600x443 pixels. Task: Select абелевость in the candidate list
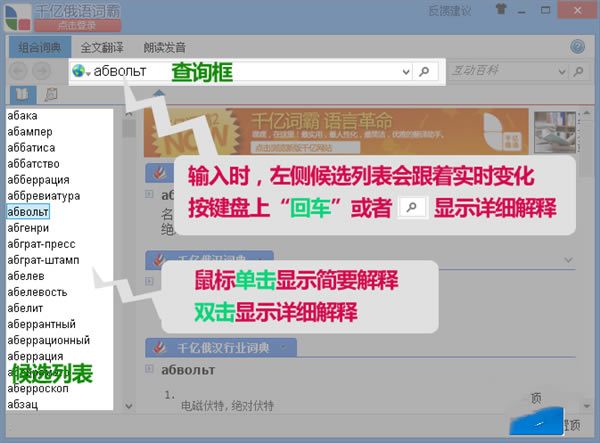[x=37, y=292]
